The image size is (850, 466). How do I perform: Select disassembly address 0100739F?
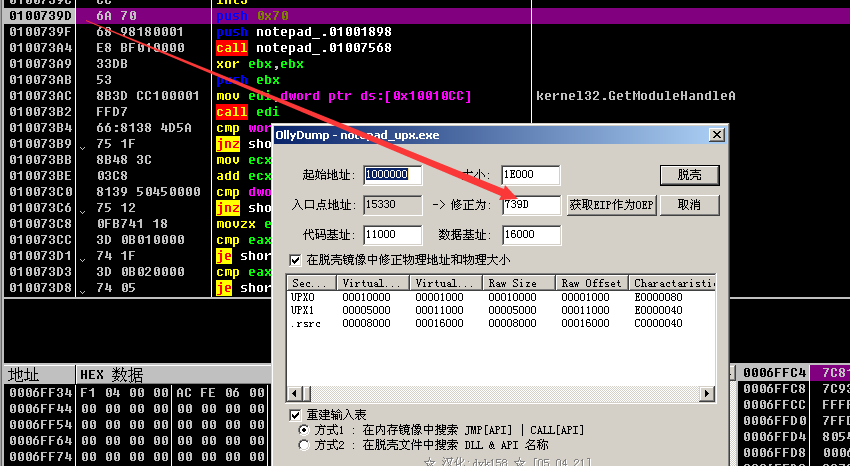[40, 32]
